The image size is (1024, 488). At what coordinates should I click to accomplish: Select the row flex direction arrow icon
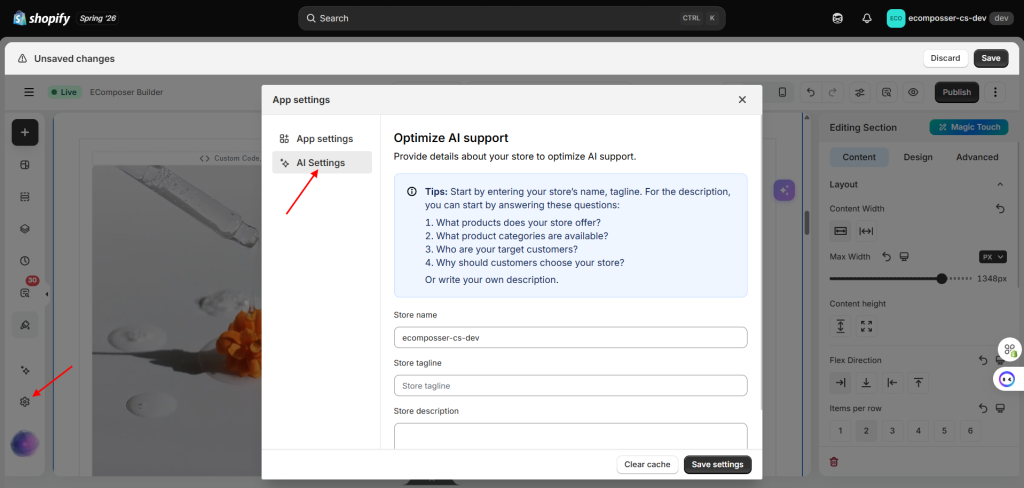840,383
